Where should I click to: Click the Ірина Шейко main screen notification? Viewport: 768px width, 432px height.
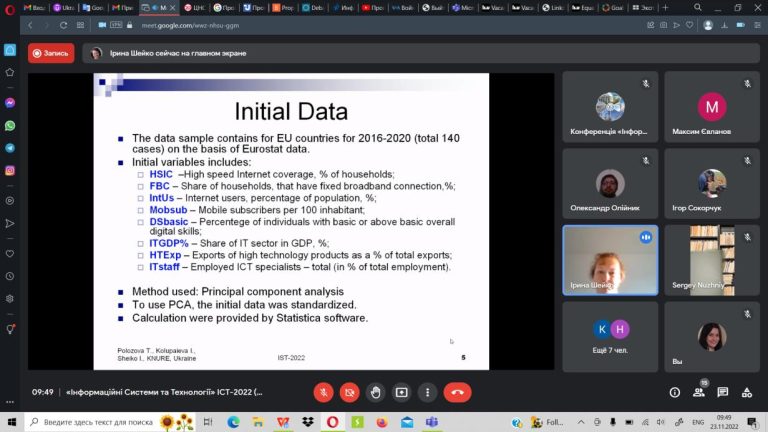point(421,53)
